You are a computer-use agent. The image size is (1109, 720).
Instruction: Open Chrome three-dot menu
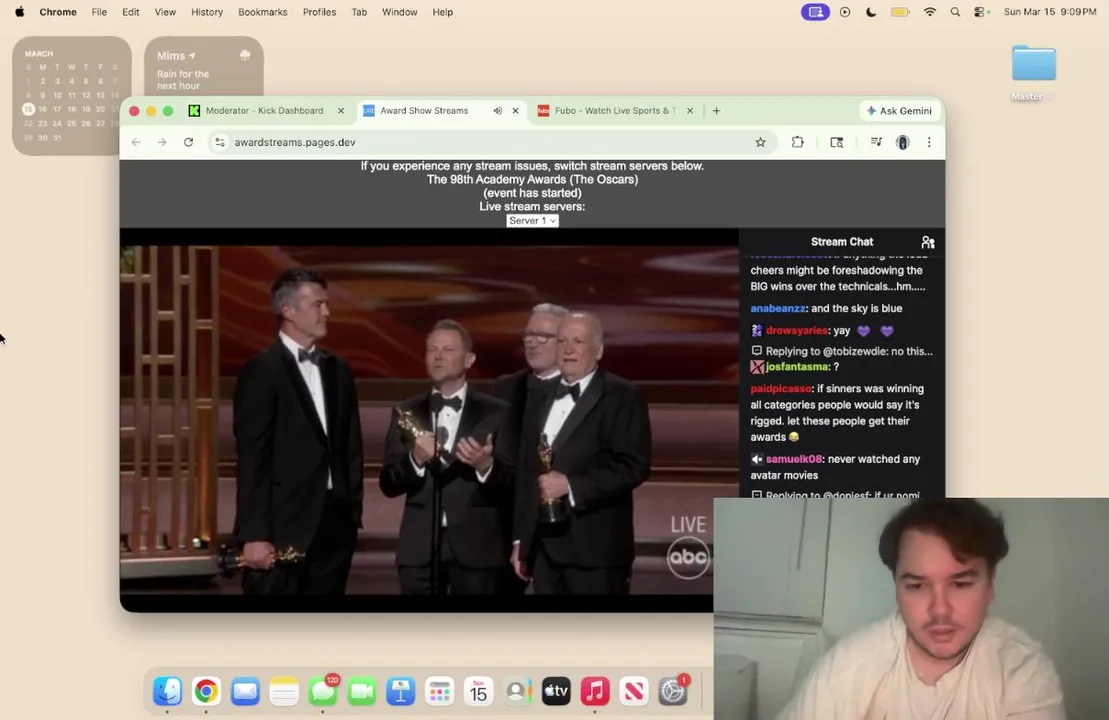[x=929, y=142]
